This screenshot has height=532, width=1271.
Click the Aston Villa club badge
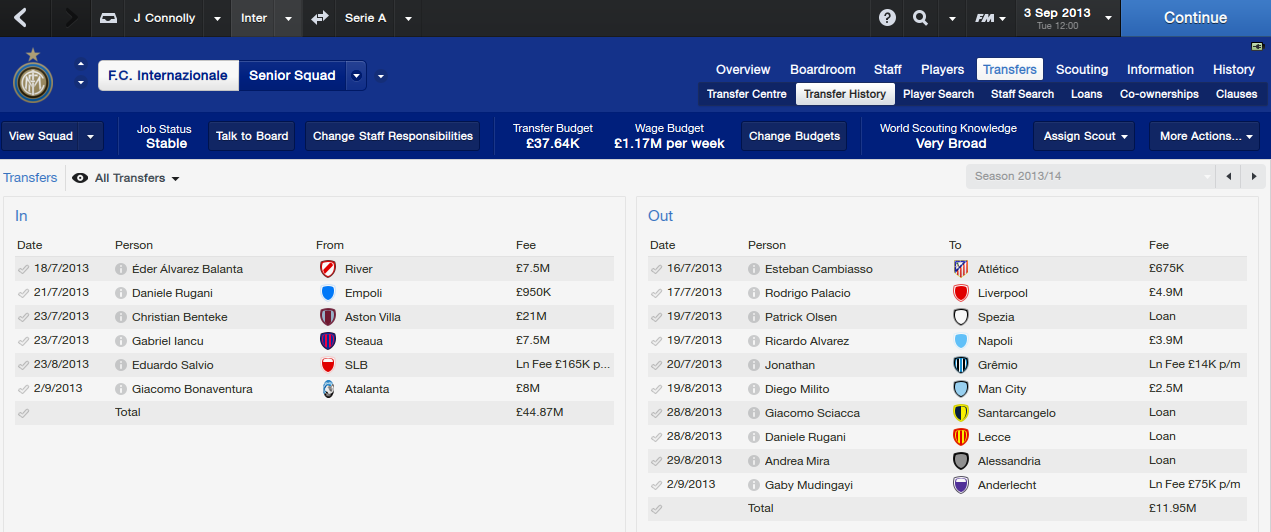[328, 317]
